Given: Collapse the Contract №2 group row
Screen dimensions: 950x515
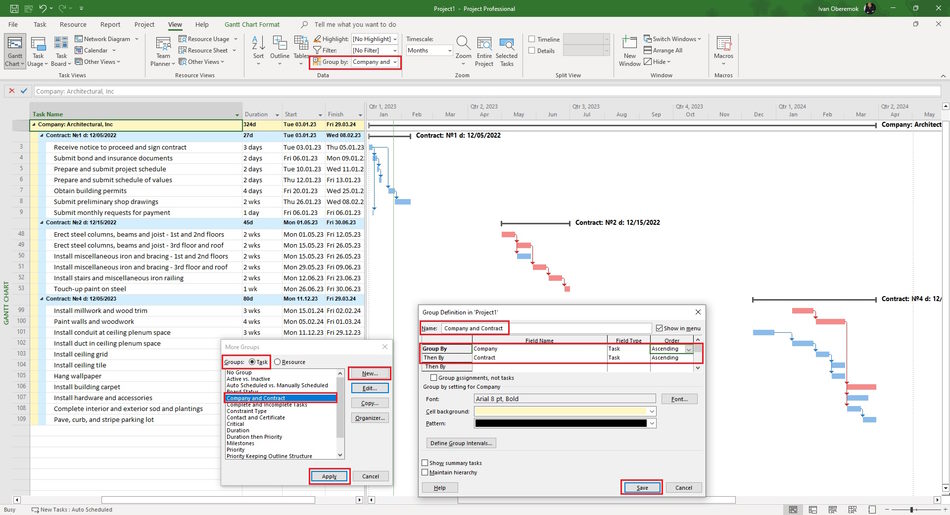Looking at the screenshot, I should tap(42, 223).
